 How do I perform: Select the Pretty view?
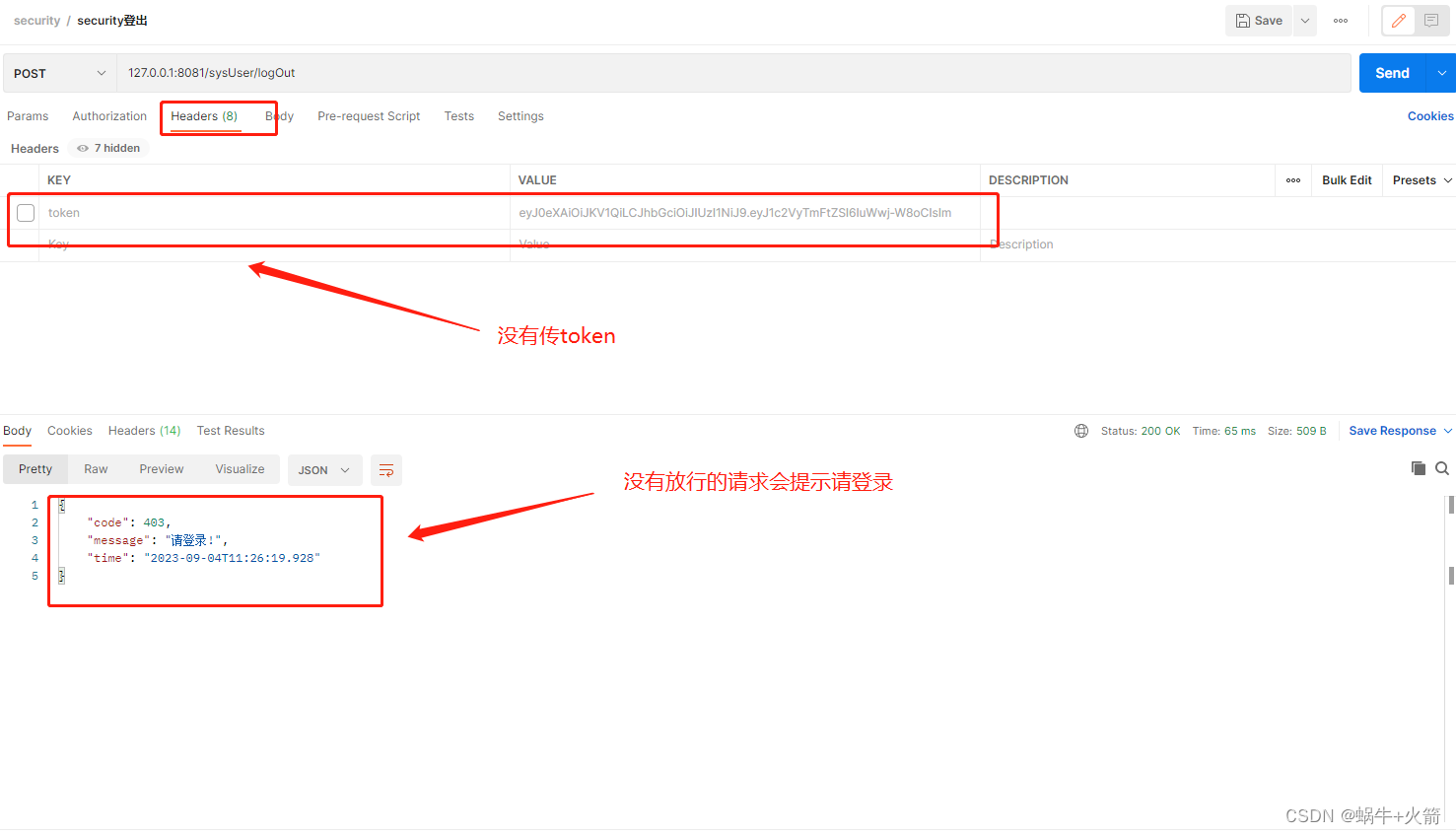(35, 469)
